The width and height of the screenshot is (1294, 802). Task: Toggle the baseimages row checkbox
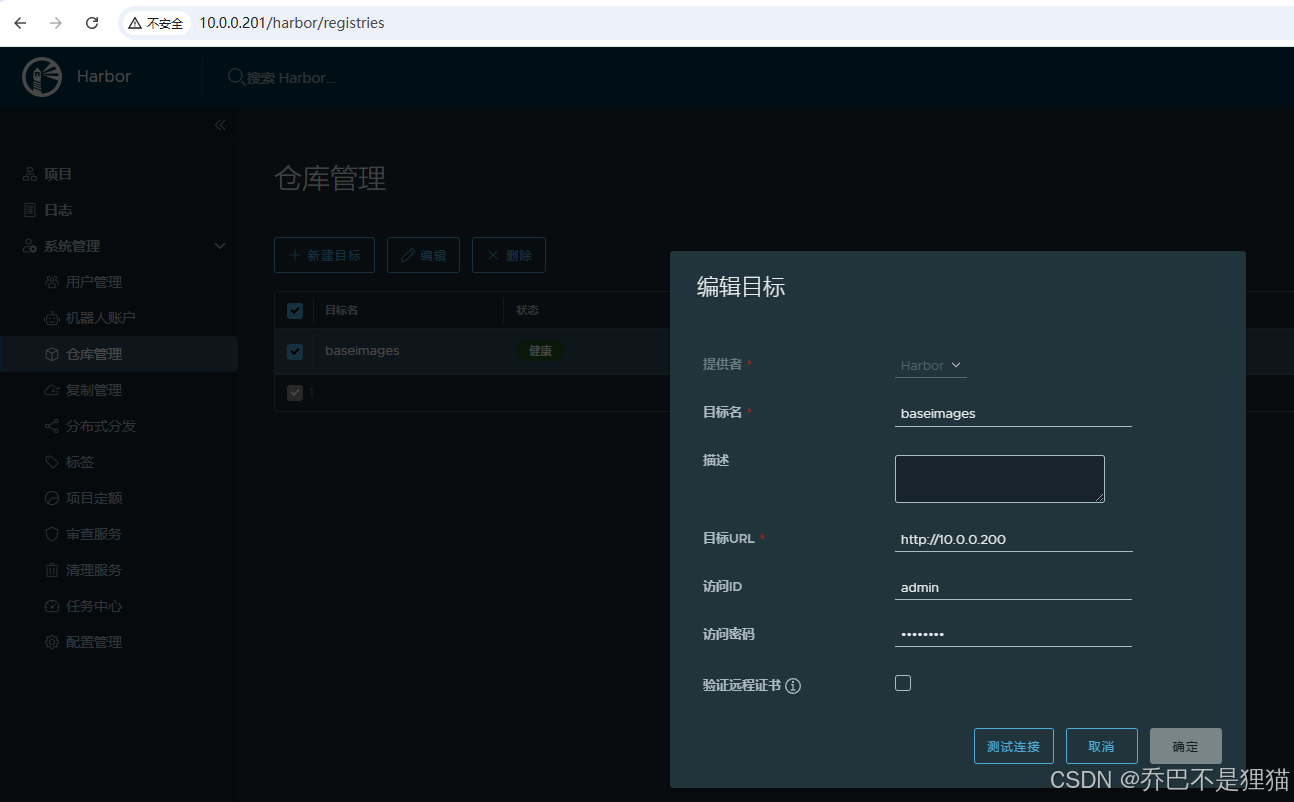tap(295, 351)
